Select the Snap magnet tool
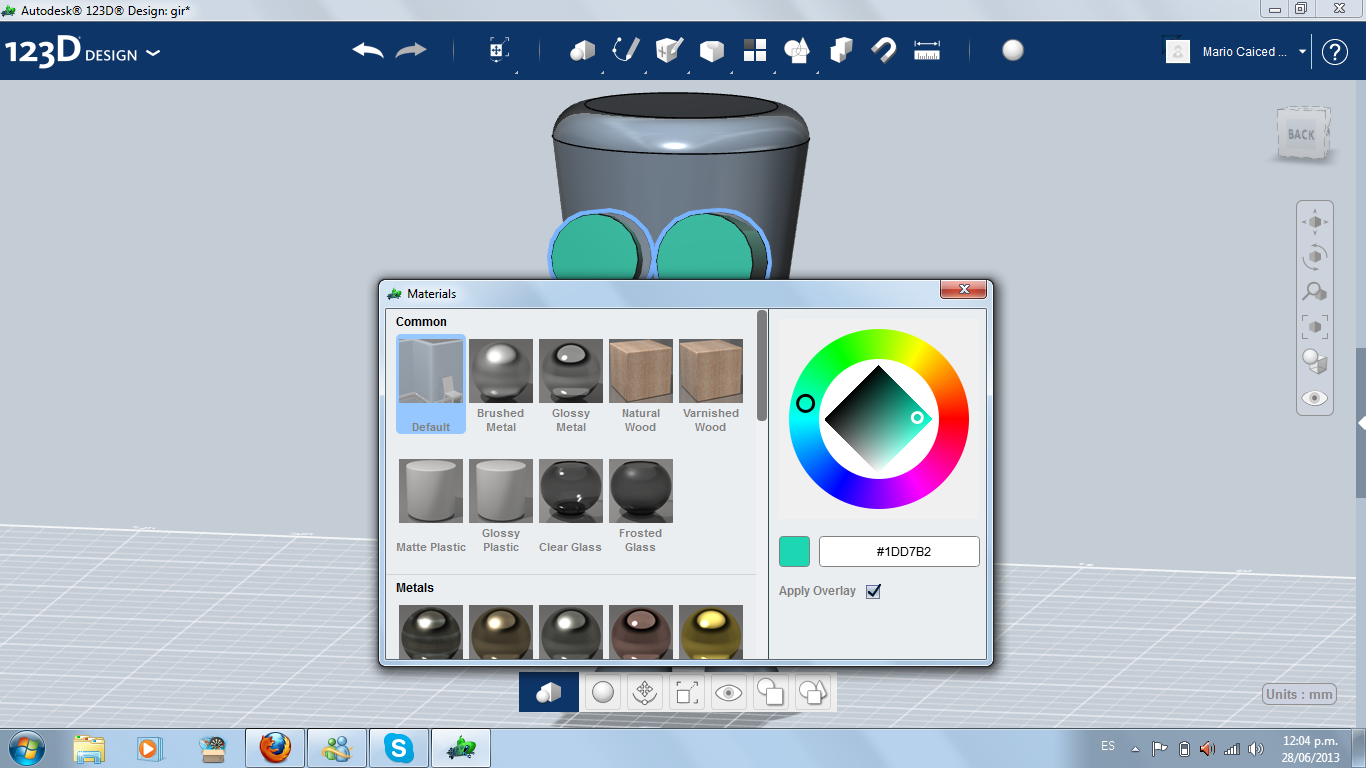This screenshot has height=768, width=1366. 884,50
